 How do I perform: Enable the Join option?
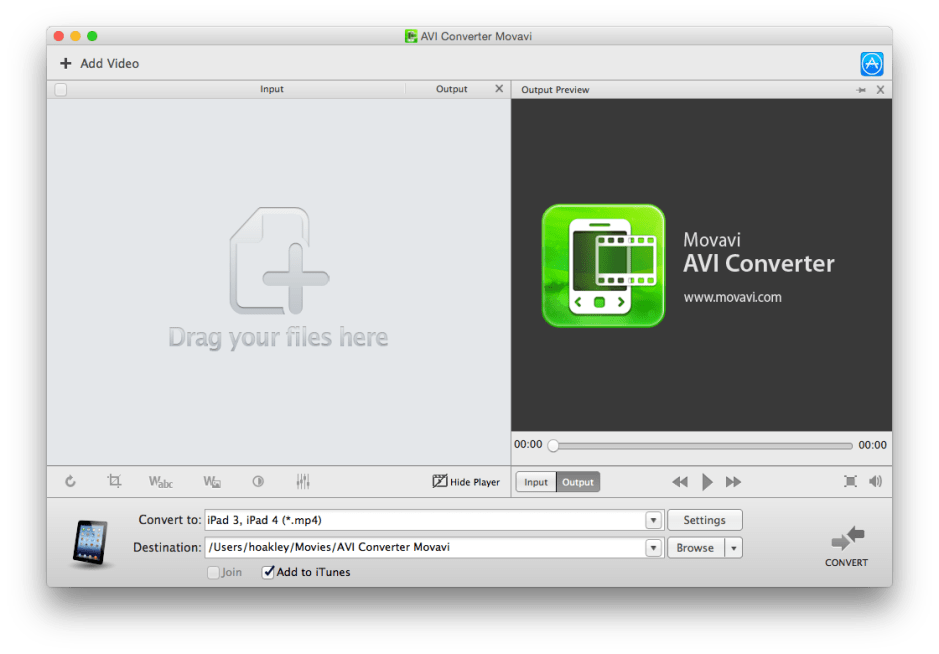pos(211,572)
